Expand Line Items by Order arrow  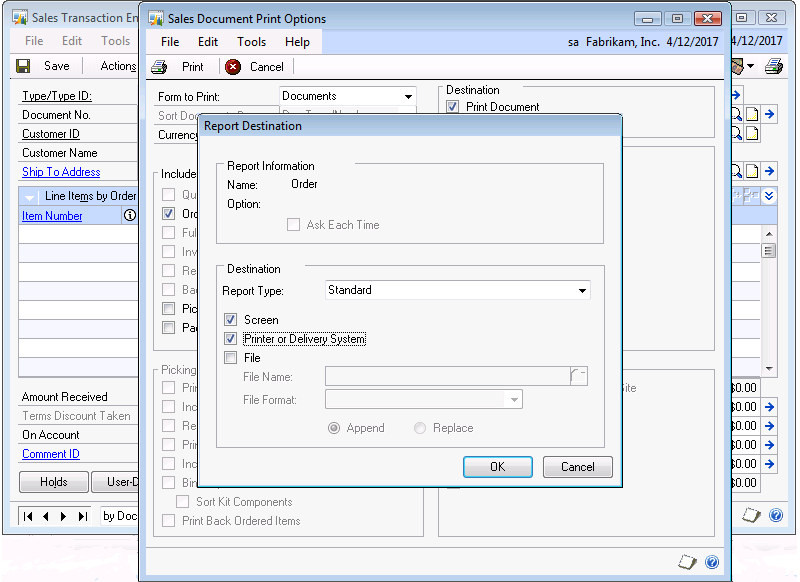(29, 196)
